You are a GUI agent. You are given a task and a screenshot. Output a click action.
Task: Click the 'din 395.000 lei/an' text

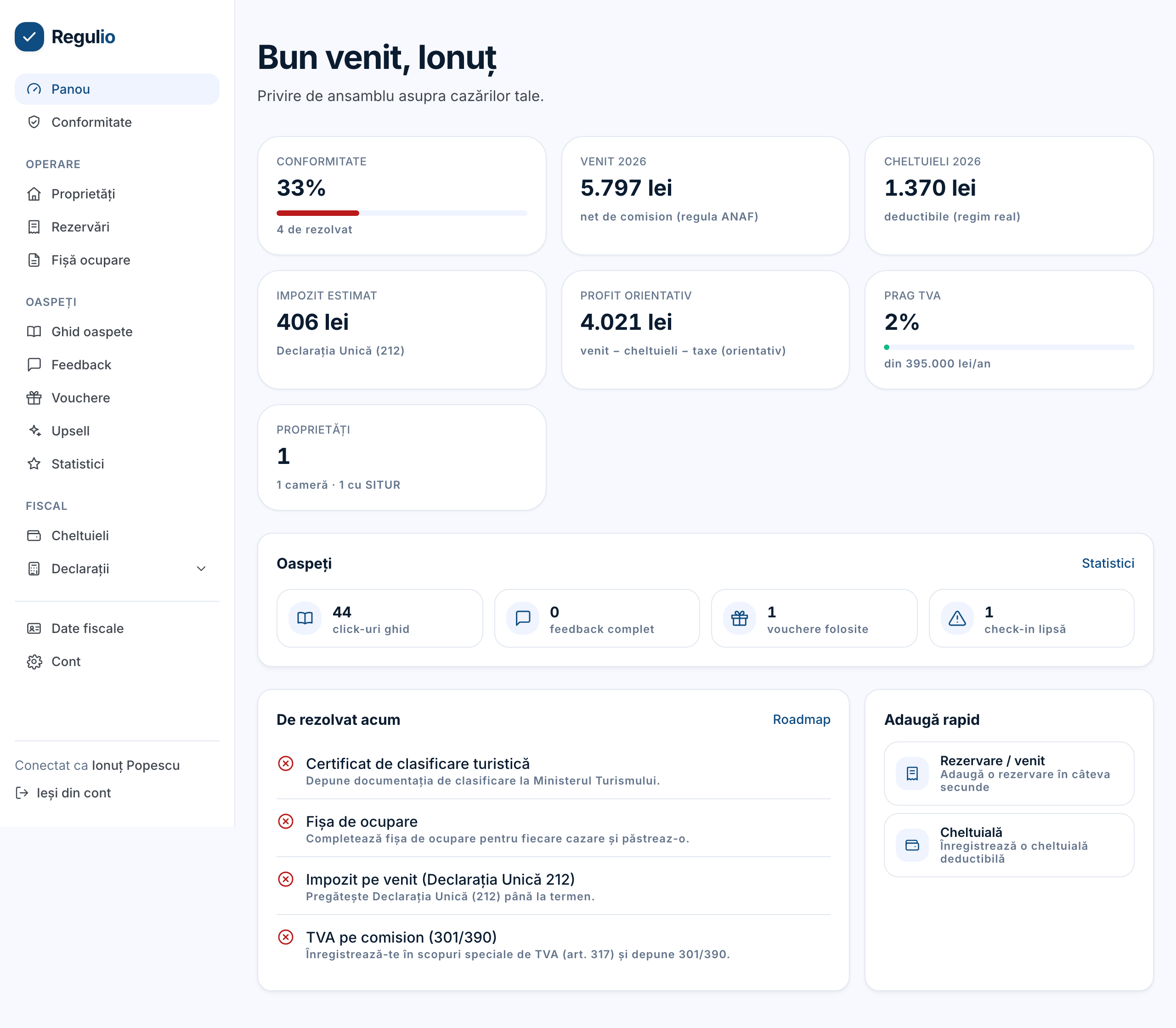(x=937, y=364)
